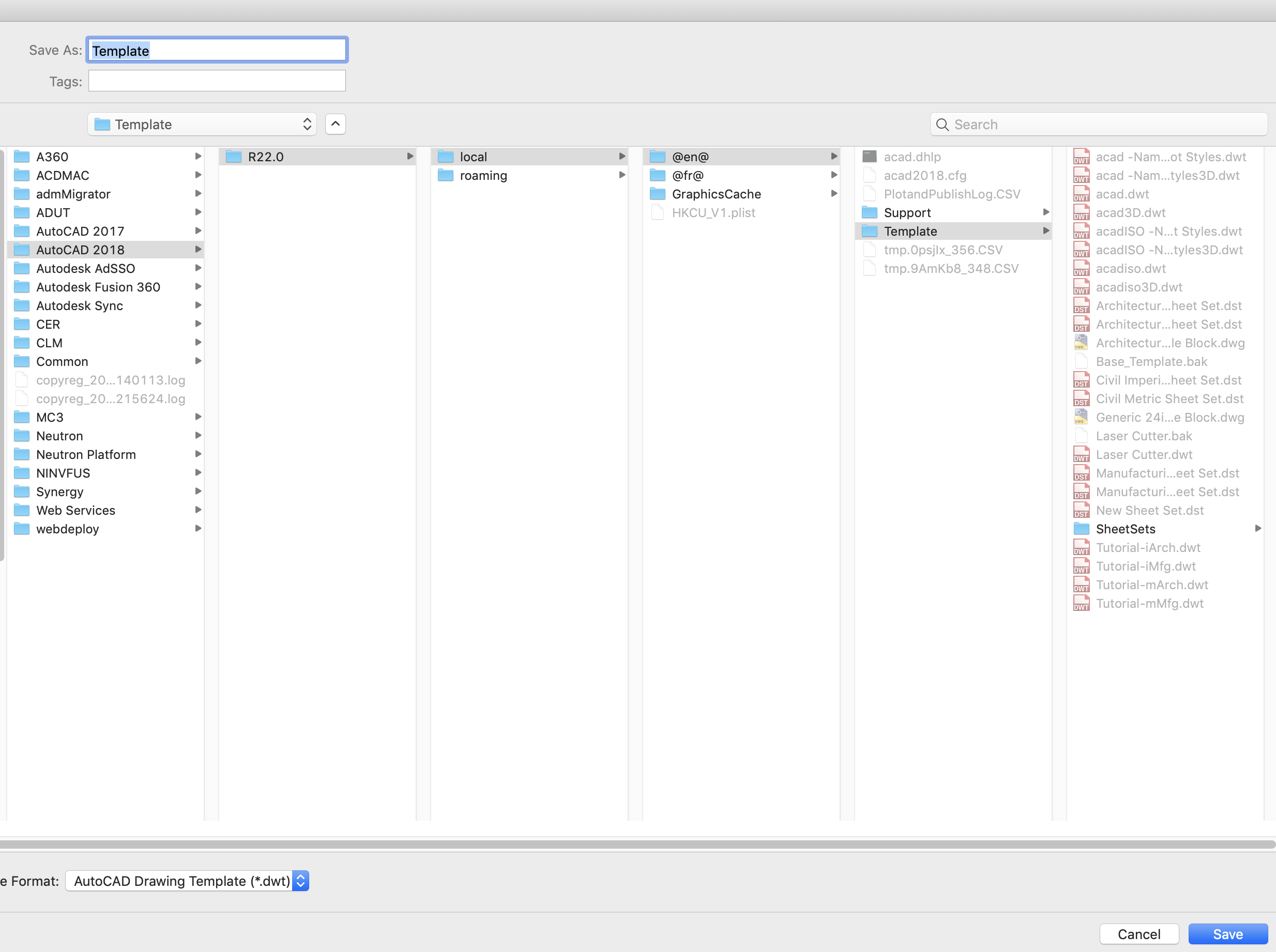Viewport: 1276px width, 952px height.
Task: Click the Search field
Action: point(1099,125)
